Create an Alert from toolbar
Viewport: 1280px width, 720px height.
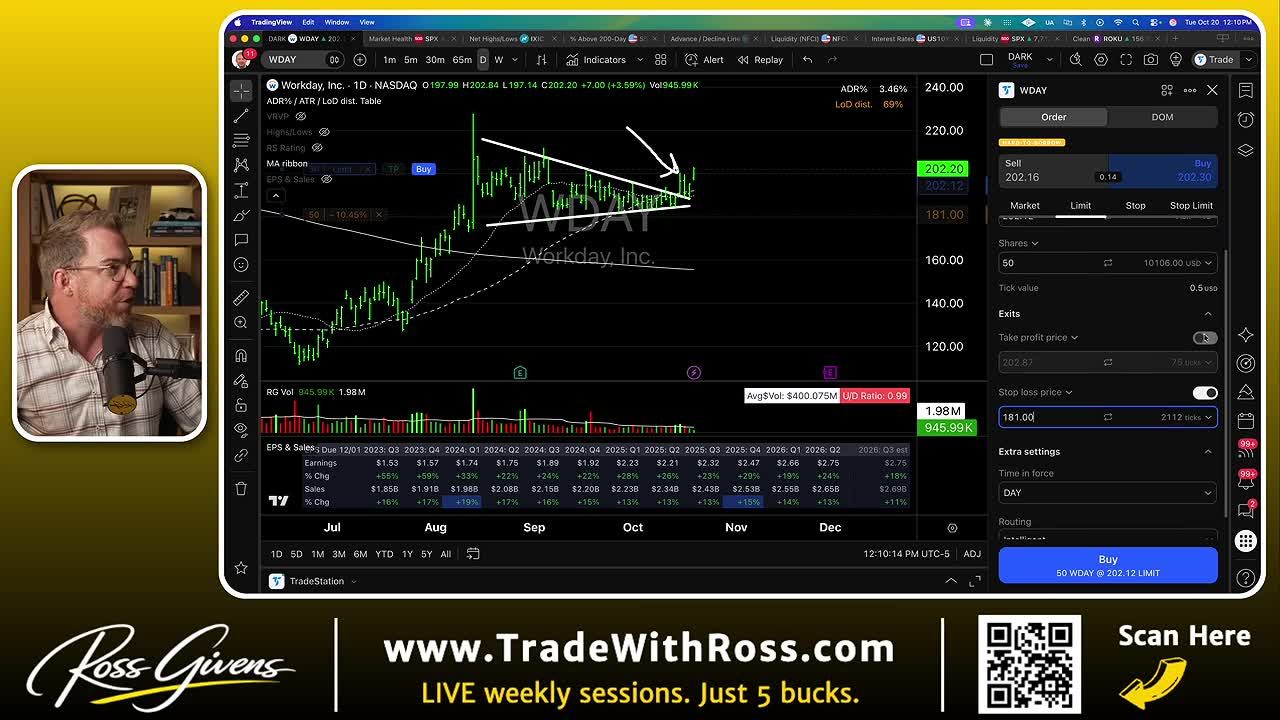[705, 60]
